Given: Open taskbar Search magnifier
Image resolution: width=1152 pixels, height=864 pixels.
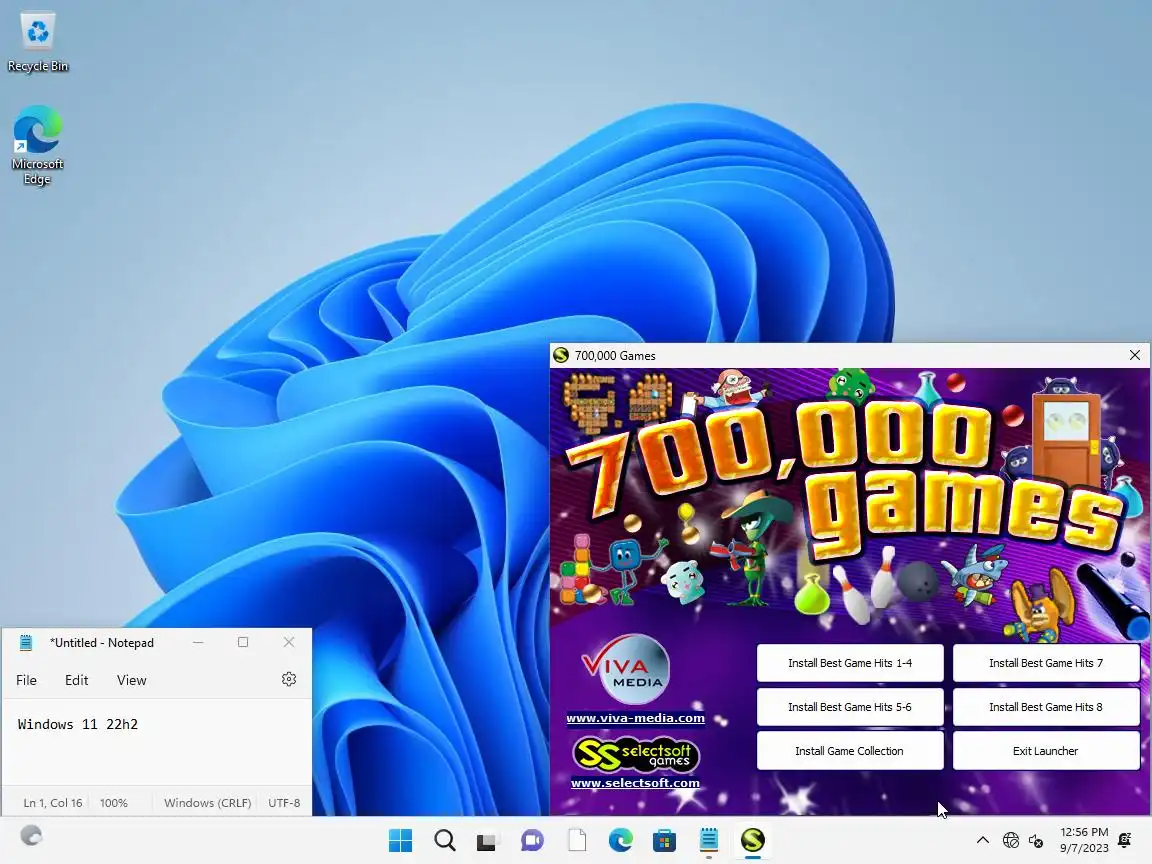Looking at the screenshot, I should click(x=444, y=840).
